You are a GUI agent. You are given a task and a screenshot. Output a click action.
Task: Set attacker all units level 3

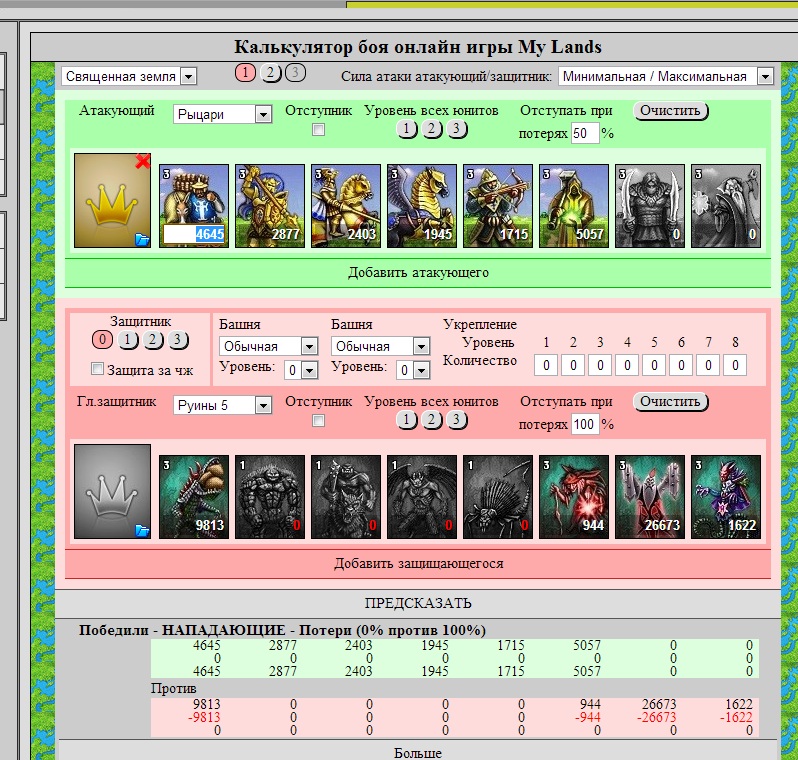coord(457,129)
